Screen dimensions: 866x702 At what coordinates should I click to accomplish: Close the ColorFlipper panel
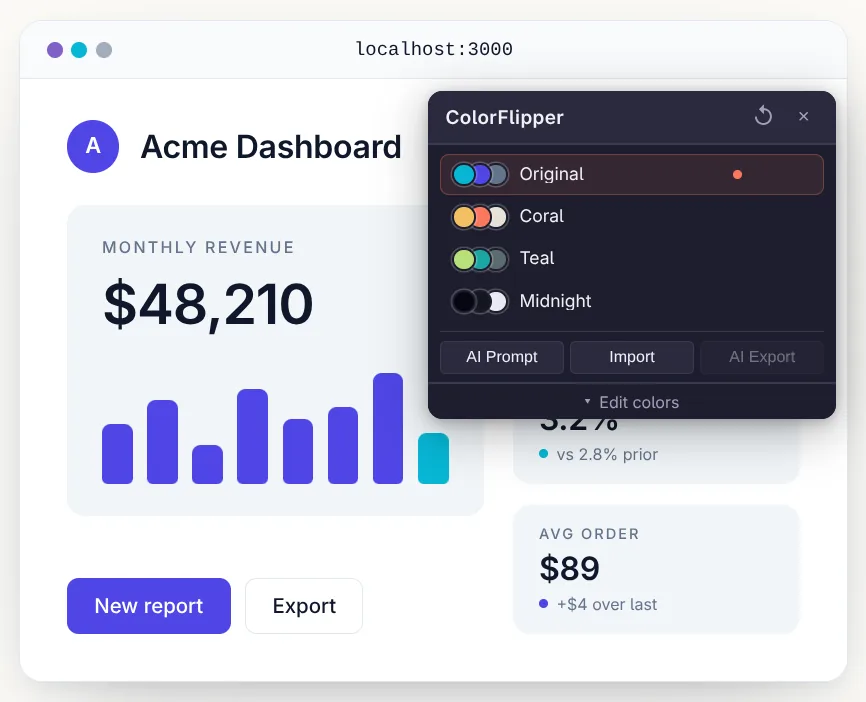pyautogui.click(x=804, y=117)
